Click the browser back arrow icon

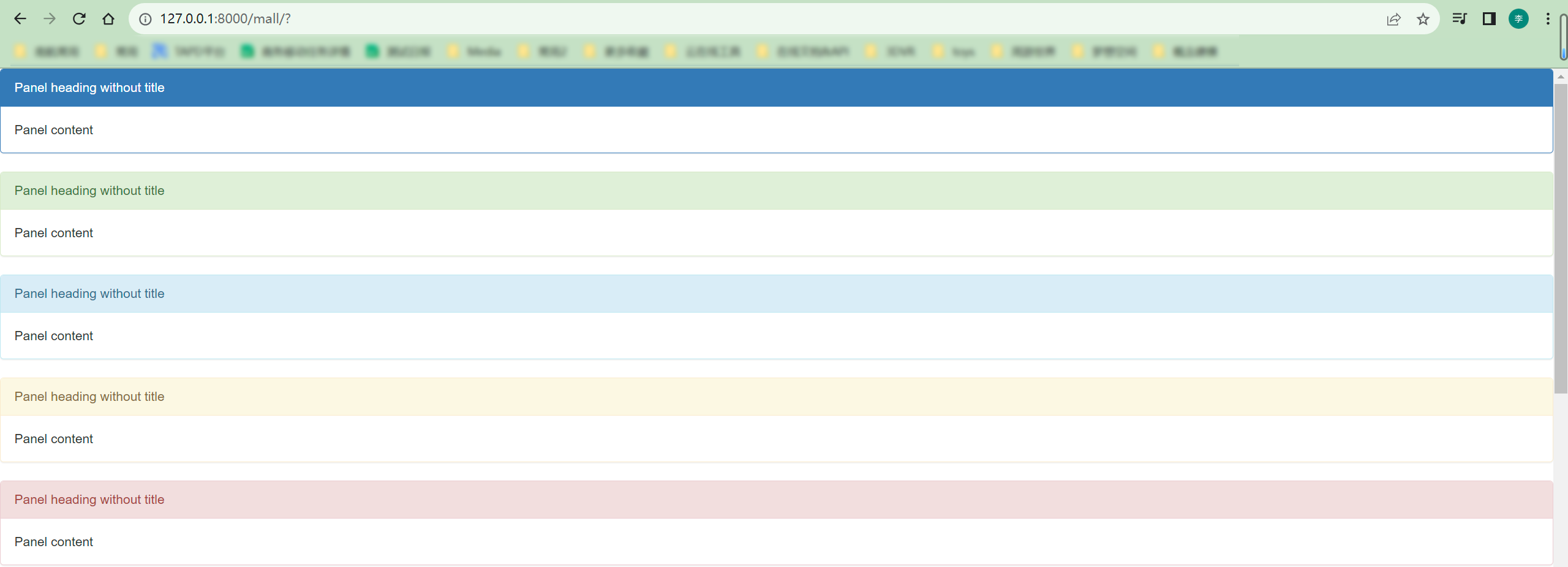click(x=20, y=18)
